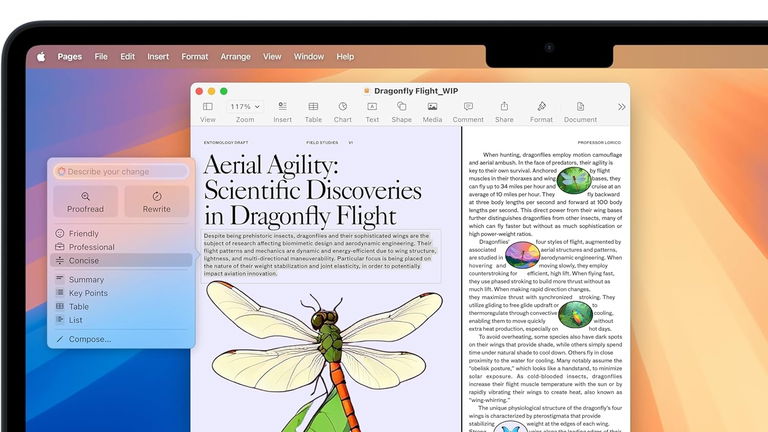
Task: Click the green full-screen window button
Action: (x=224, y=91)
